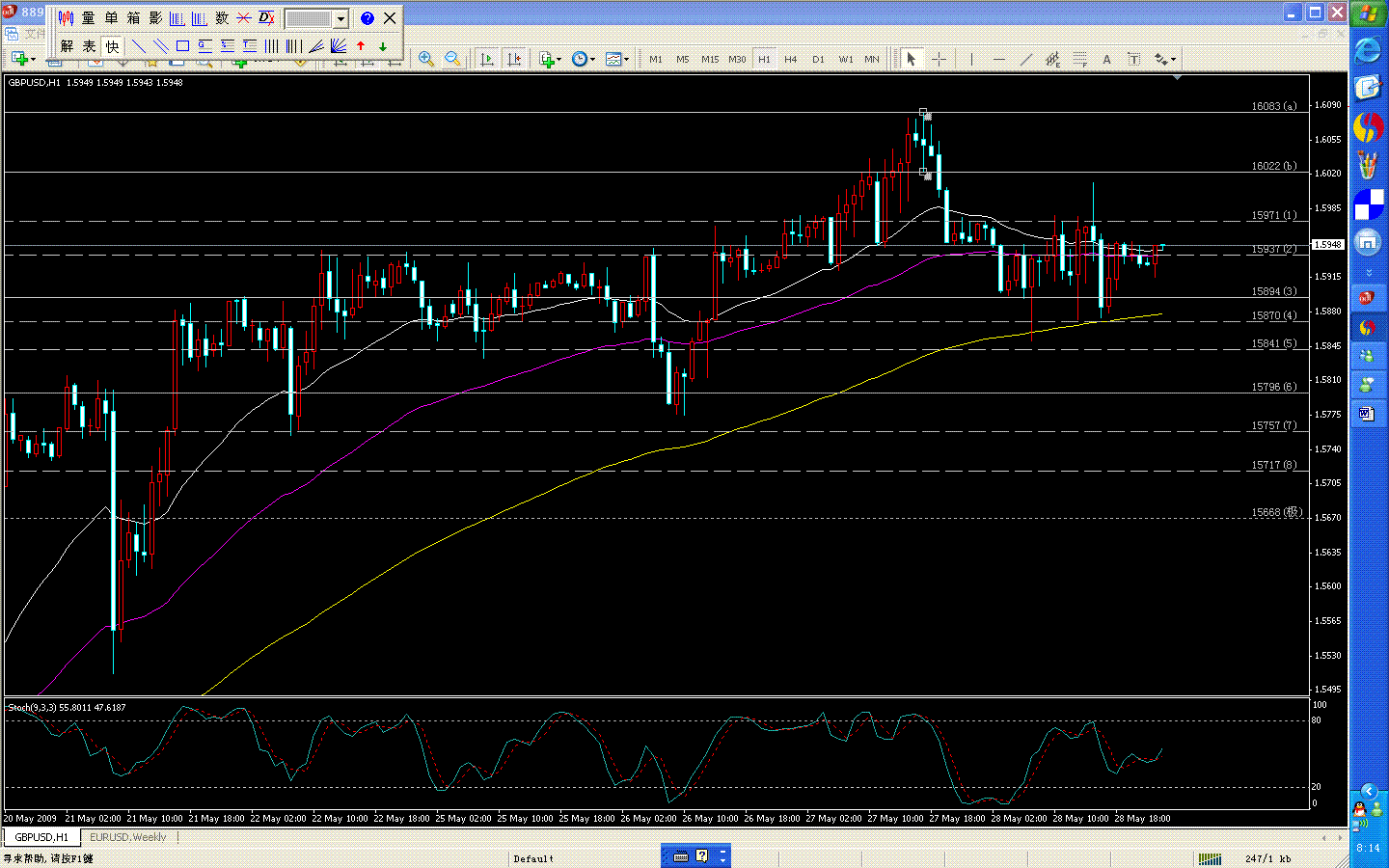Switch to M5 timeframe
The height and width of the screenshot is (868, 1389).
click(x=683, y=59)
